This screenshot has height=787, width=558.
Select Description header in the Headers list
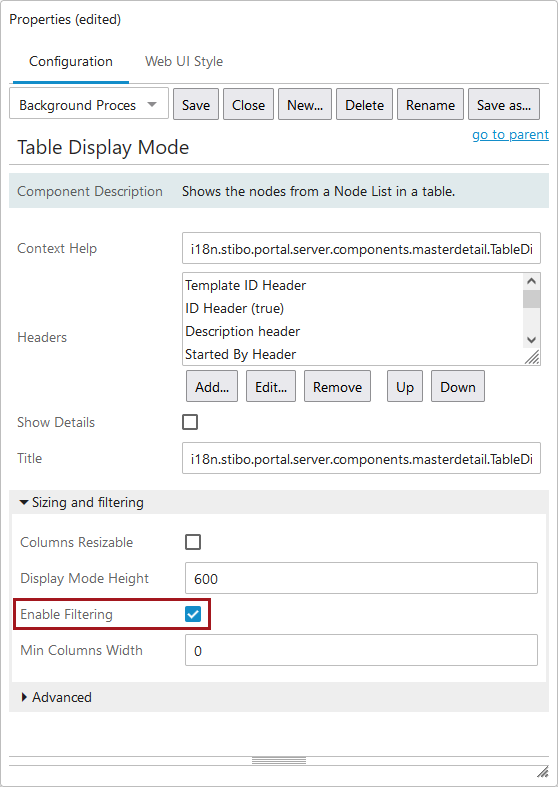pos(243,331)
